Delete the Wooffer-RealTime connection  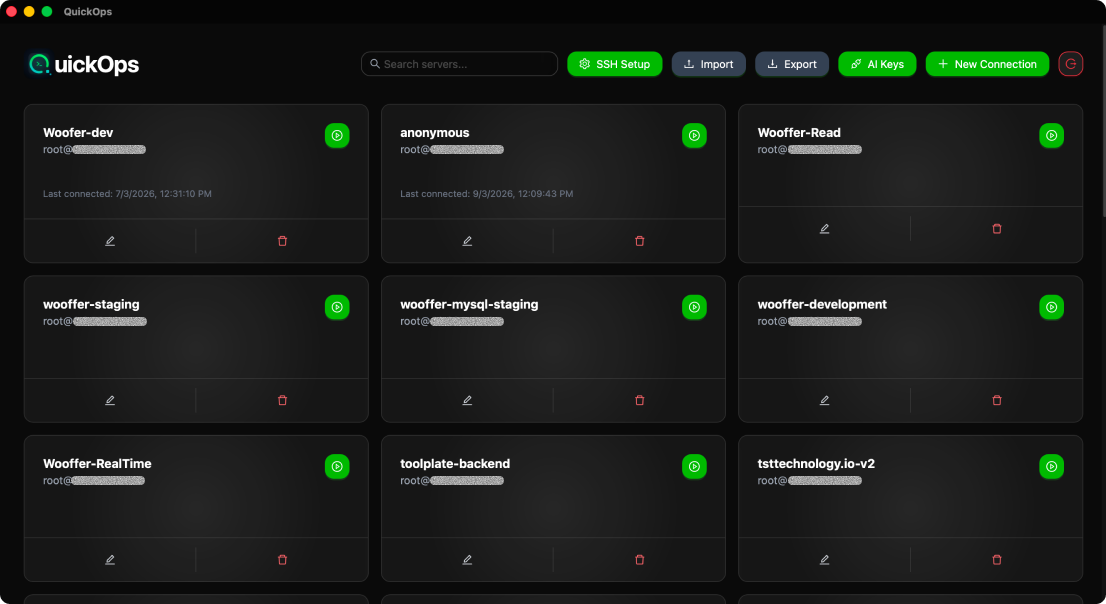pyautogui.click(x=282, y=560)
